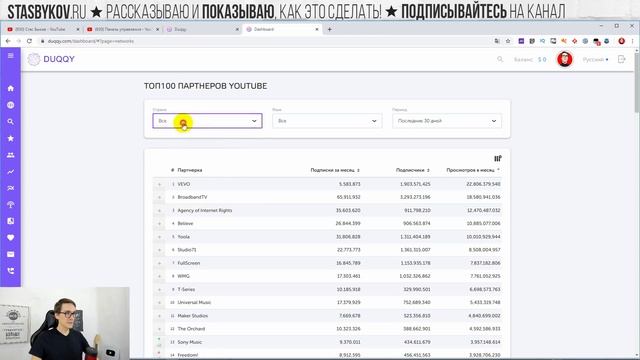Open the country dropdown showing Все
Viewport: 640px width, 360px height.
coord(207,121)
